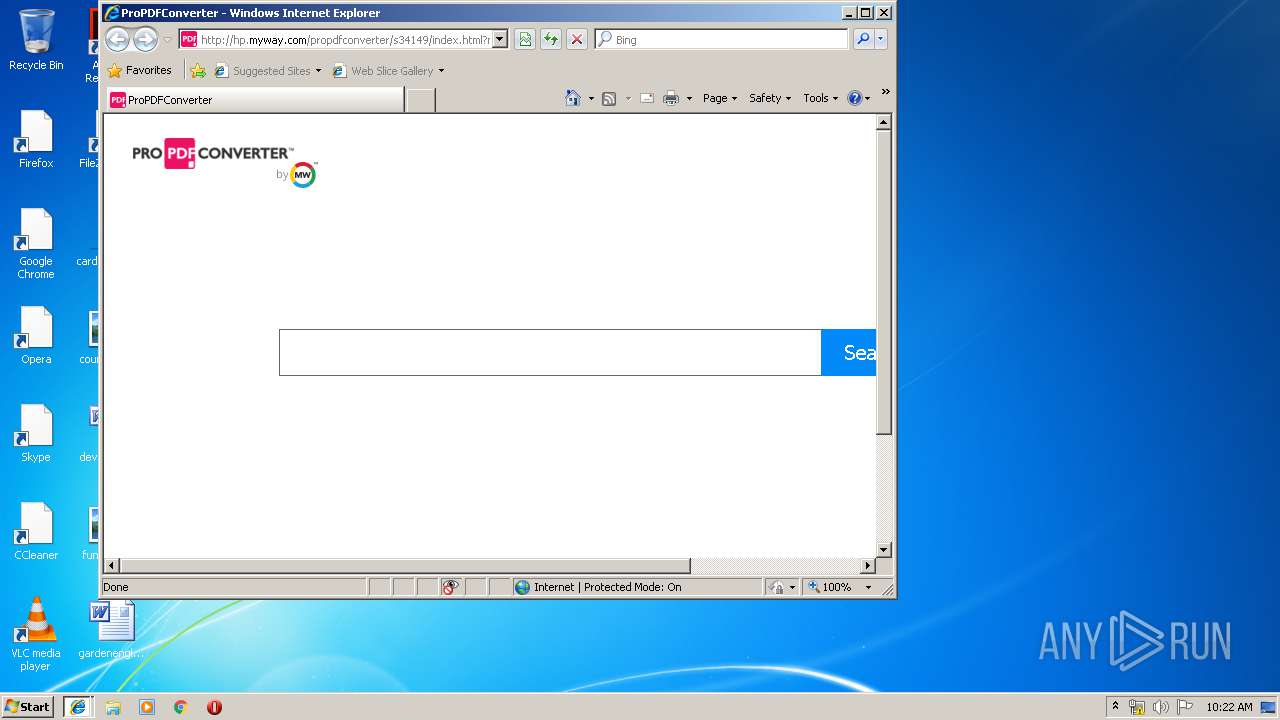Expand the address bar URL dropdown

click(x=500, y=39)
